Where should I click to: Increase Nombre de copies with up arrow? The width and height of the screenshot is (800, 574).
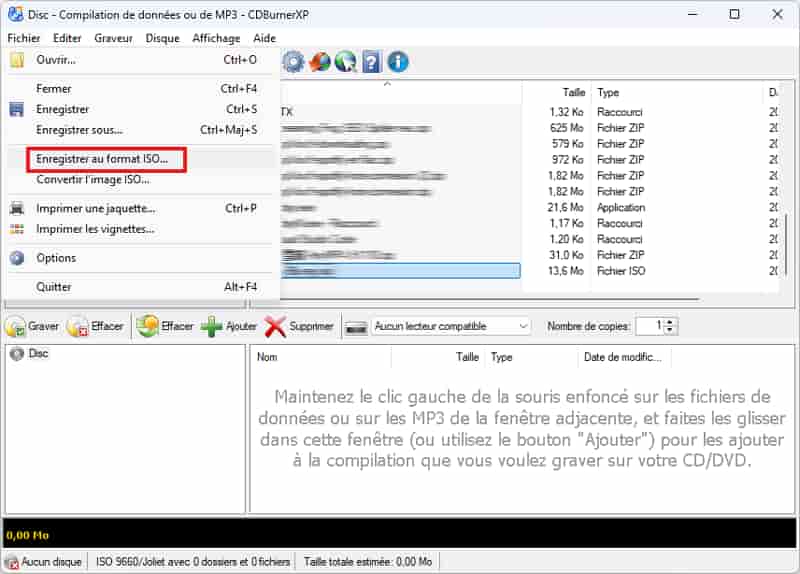click(670, 322)
